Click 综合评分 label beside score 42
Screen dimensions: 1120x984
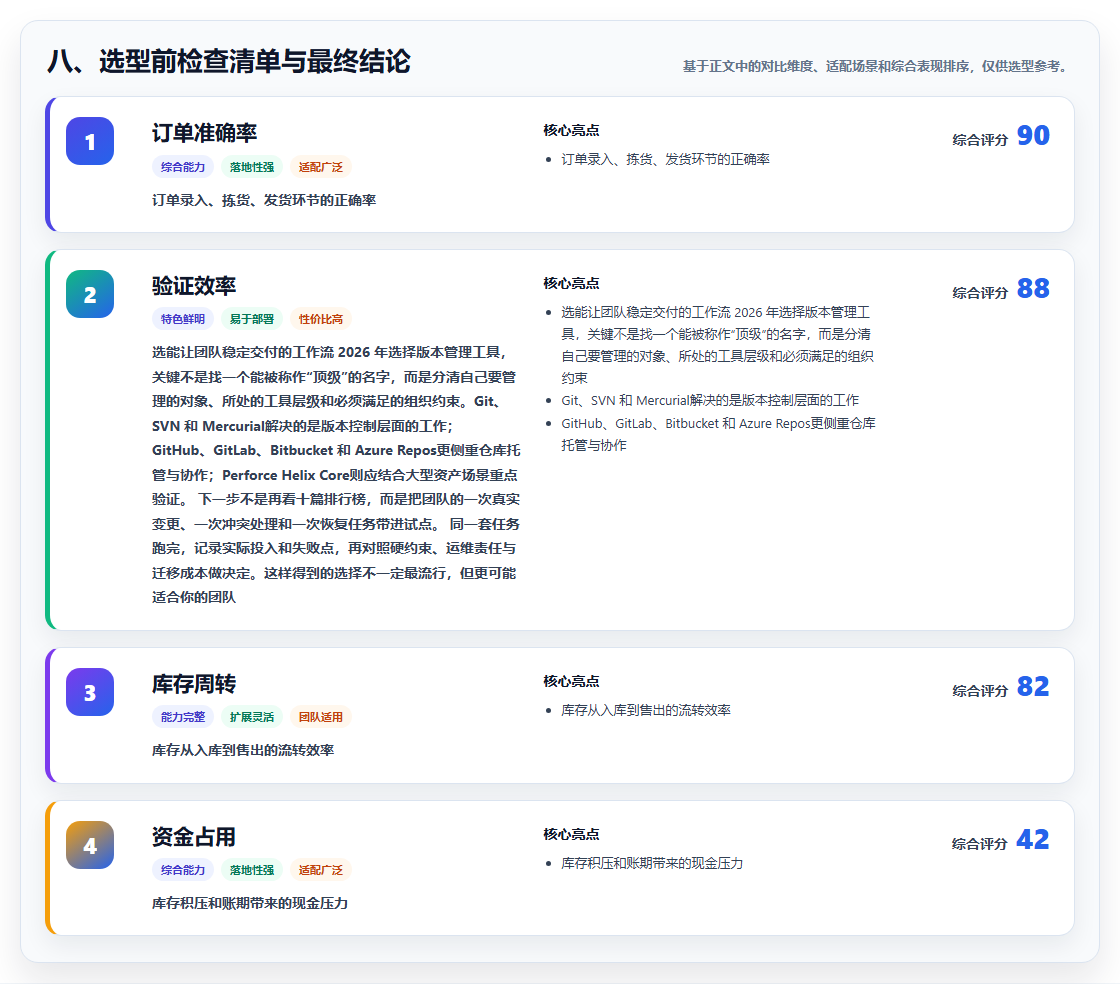(x=980, y=844)
